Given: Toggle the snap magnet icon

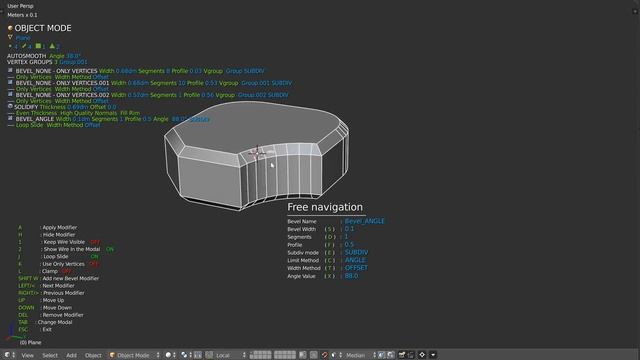Looking at the screenshot, I should point(324,355).
